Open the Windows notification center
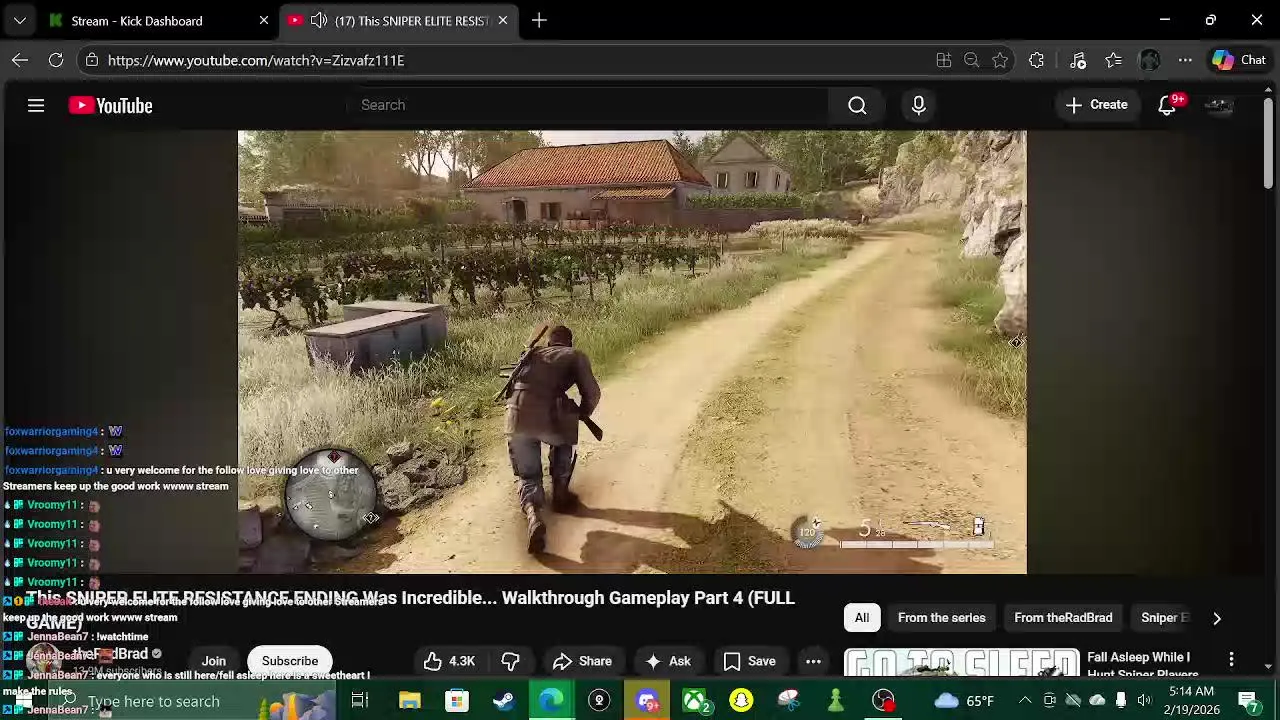This screenshot has height=720, width=1280. (1248, 701)
